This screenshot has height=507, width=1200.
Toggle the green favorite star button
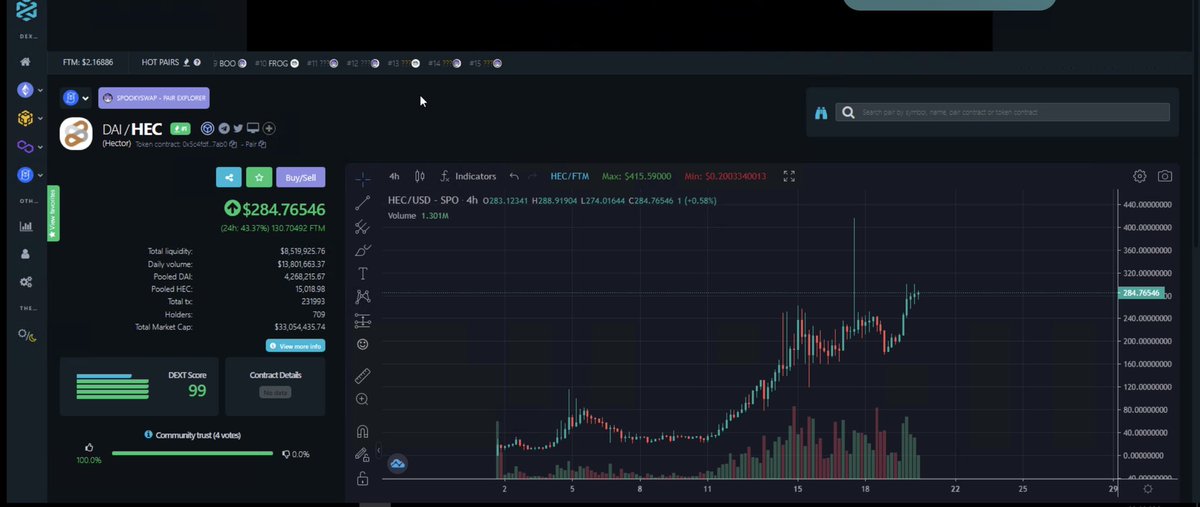259,177
